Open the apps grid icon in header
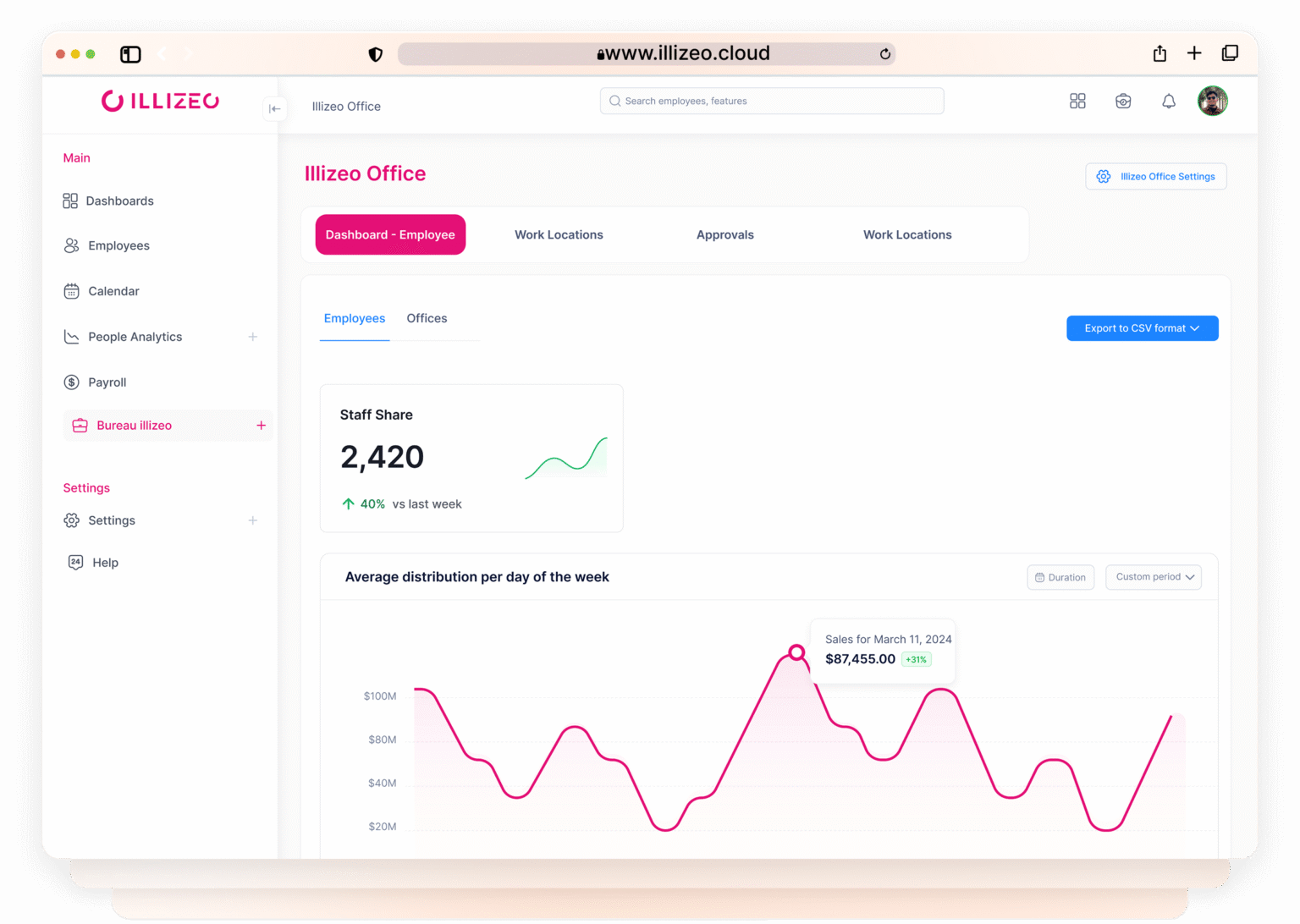 (x=1077, y=102)
